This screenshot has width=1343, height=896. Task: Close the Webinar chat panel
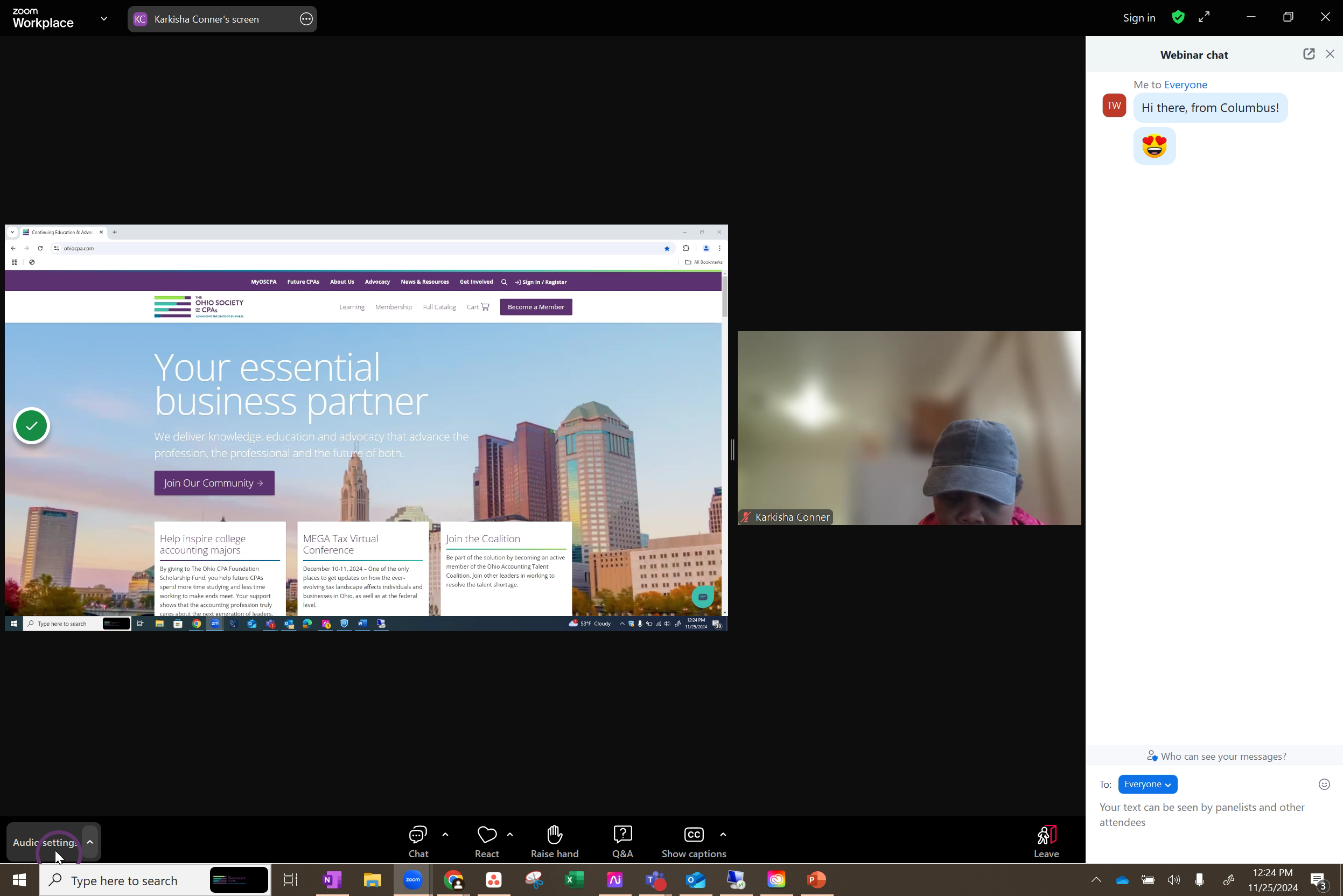tap(1330, 54)
